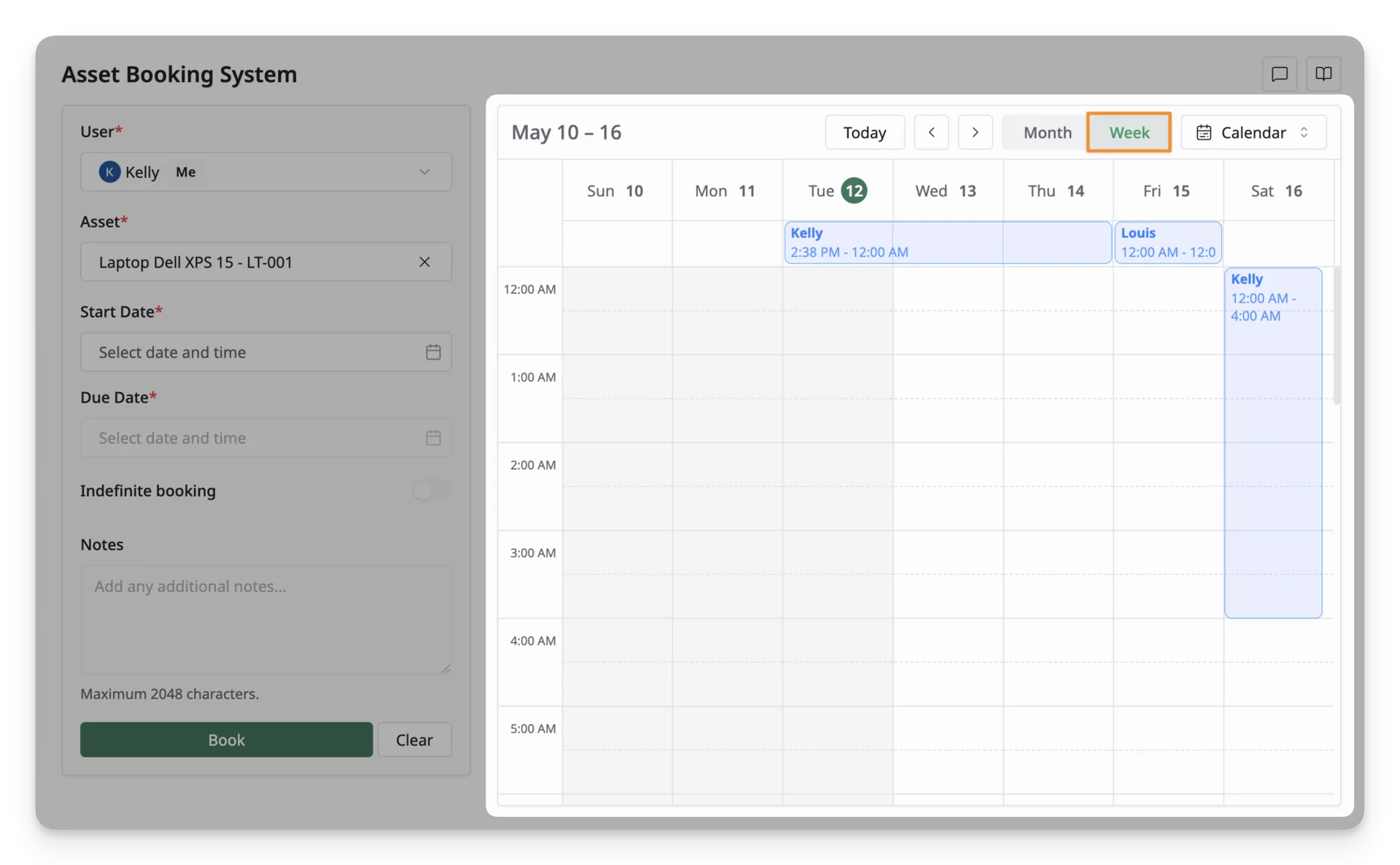Open the documentation book icon
This screenshot has height=865, width=1400.
coord(1323,74)
